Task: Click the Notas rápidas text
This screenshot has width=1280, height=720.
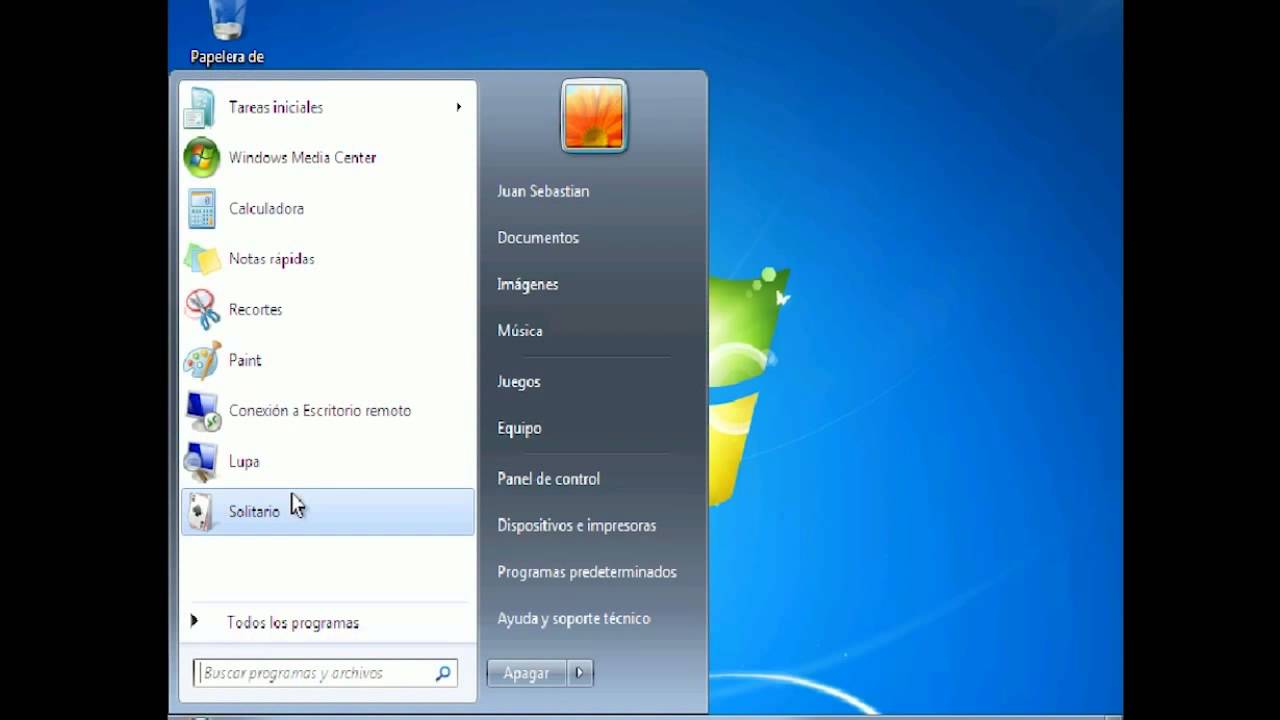Action: tap(272, 259)
